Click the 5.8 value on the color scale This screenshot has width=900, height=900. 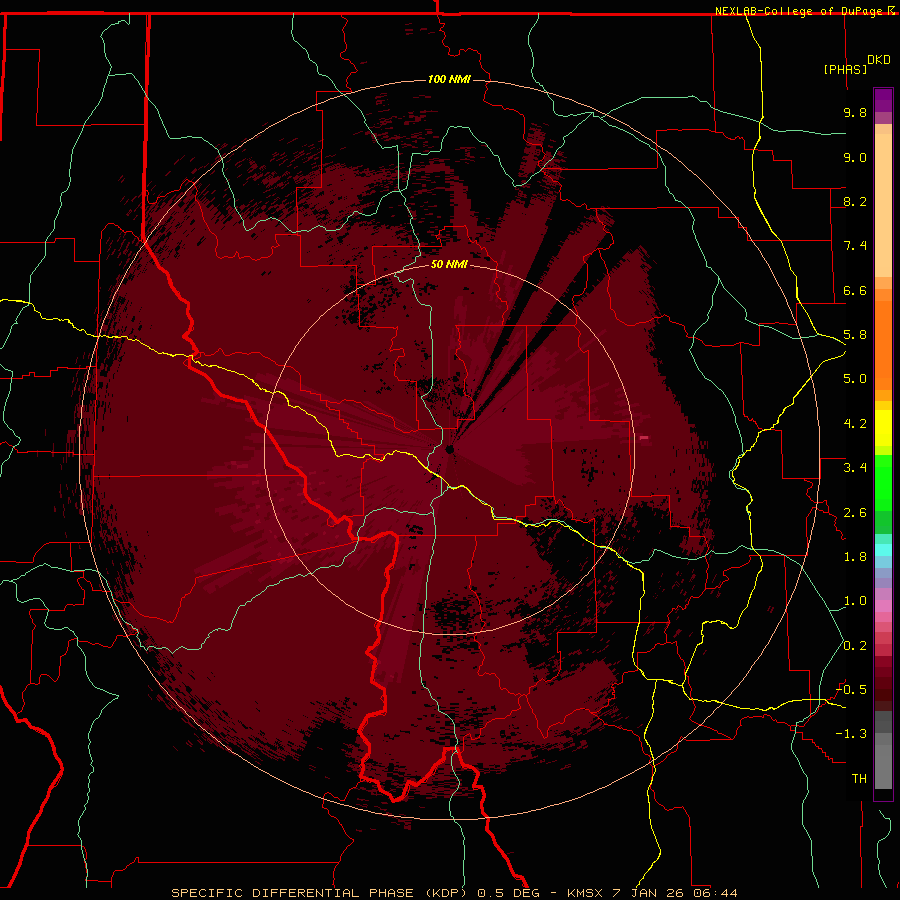point(855,335)
